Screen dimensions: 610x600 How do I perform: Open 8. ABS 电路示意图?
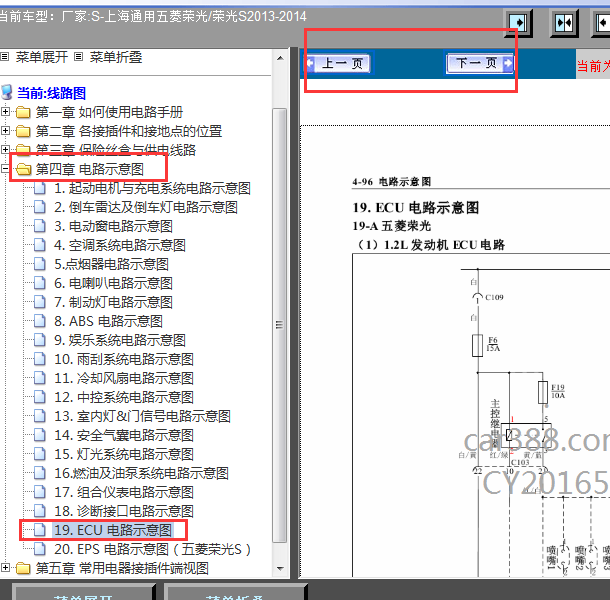point(108,321)
